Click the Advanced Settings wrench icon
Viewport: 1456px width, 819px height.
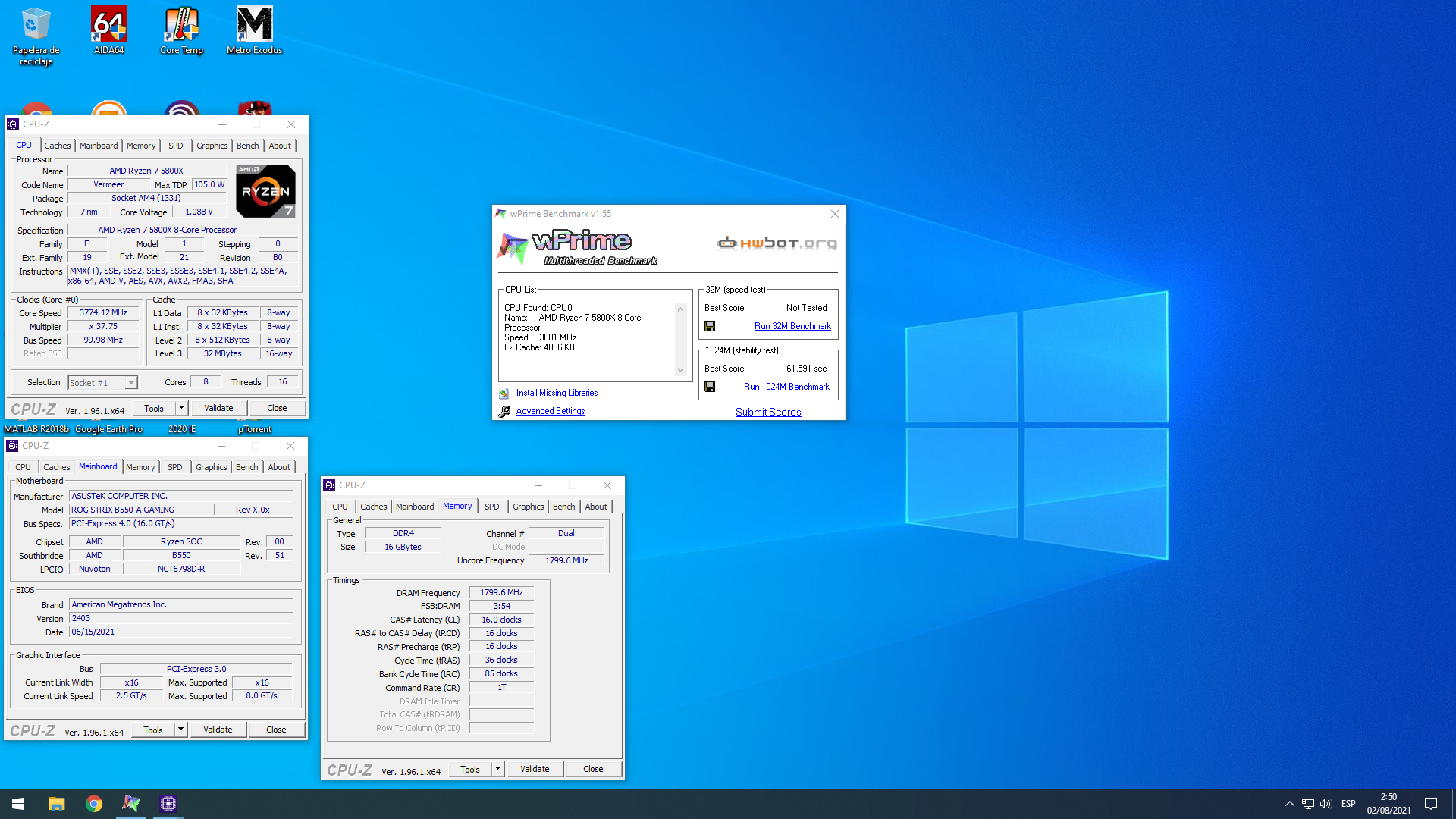click(504, 411)
